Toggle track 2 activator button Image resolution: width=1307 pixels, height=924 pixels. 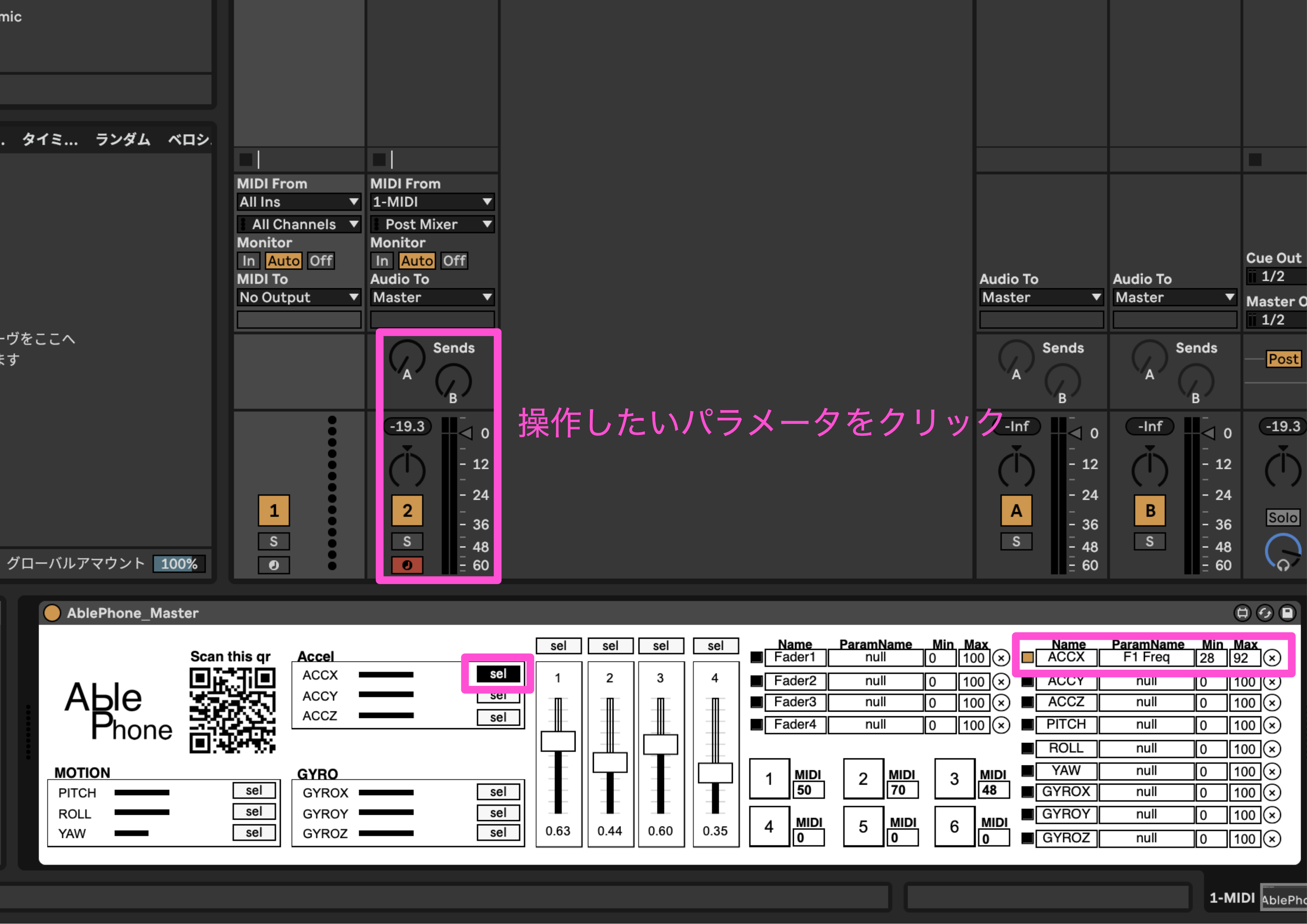(x=407, y=510)
